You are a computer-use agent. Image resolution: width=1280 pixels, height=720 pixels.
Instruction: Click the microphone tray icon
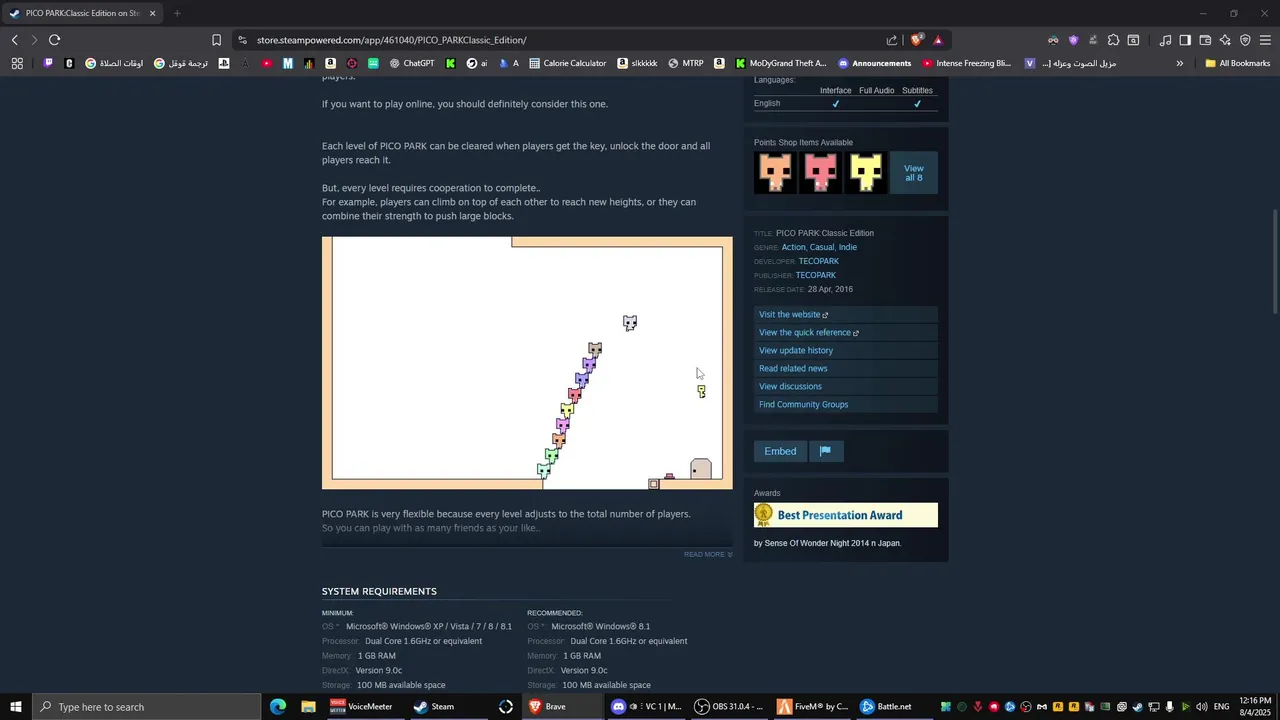(1169, 707)
